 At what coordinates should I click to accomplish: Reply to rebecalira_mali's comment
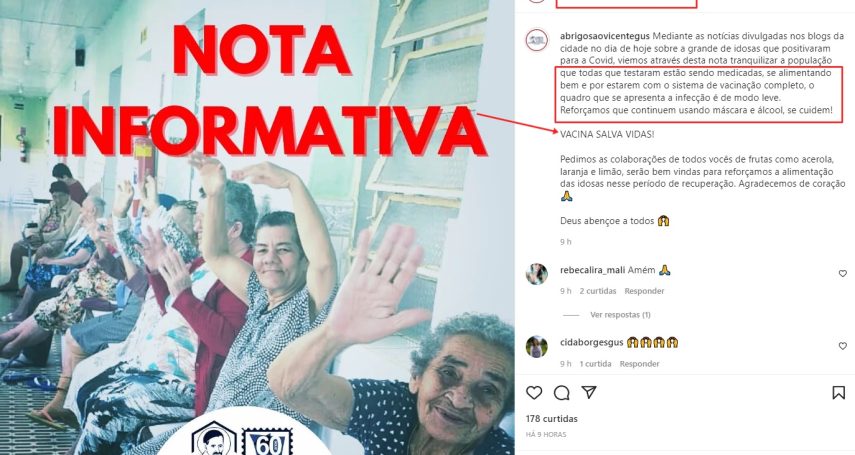(644, 291)
